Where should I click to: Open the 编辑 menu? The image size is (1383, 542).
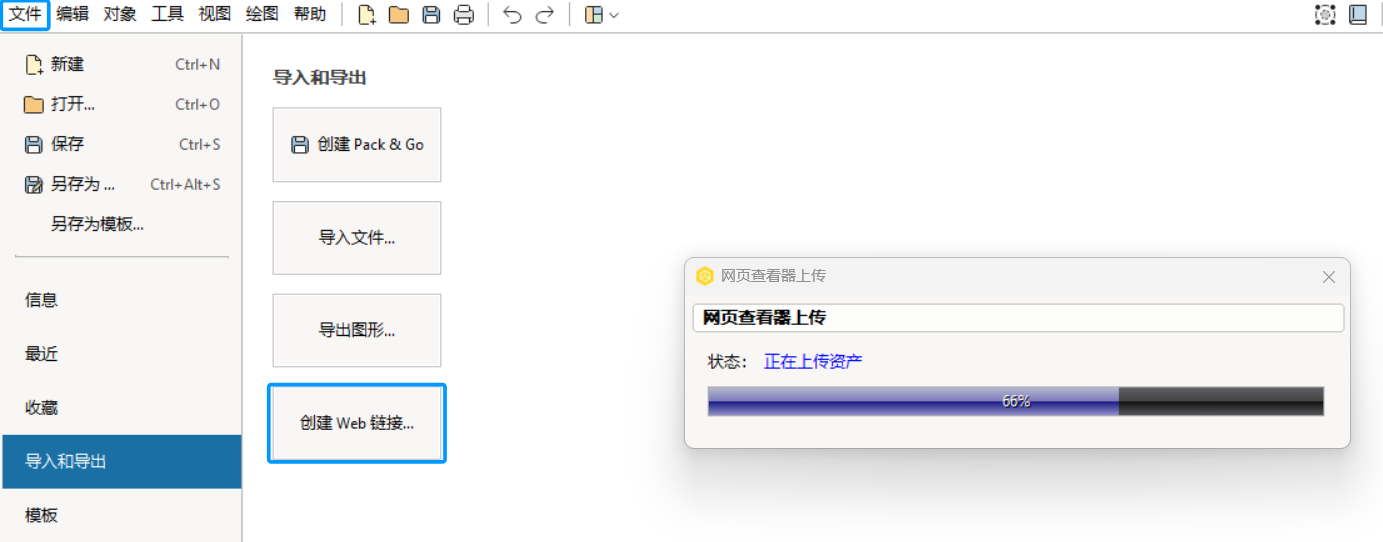coord(72,14)
